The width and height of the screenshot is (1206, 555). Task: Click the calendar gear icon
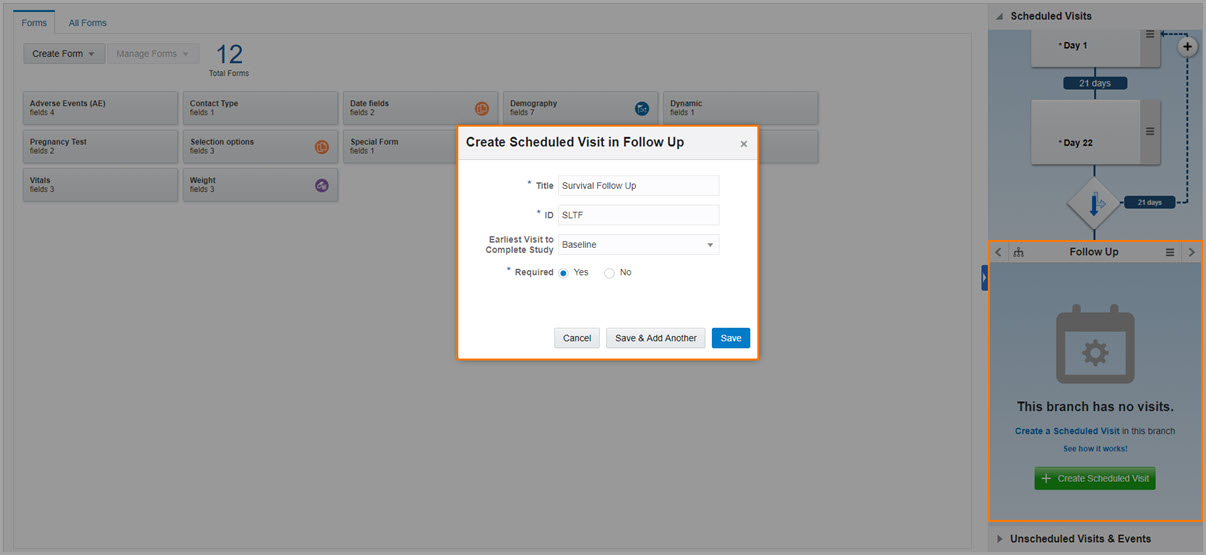(1095, 345)
